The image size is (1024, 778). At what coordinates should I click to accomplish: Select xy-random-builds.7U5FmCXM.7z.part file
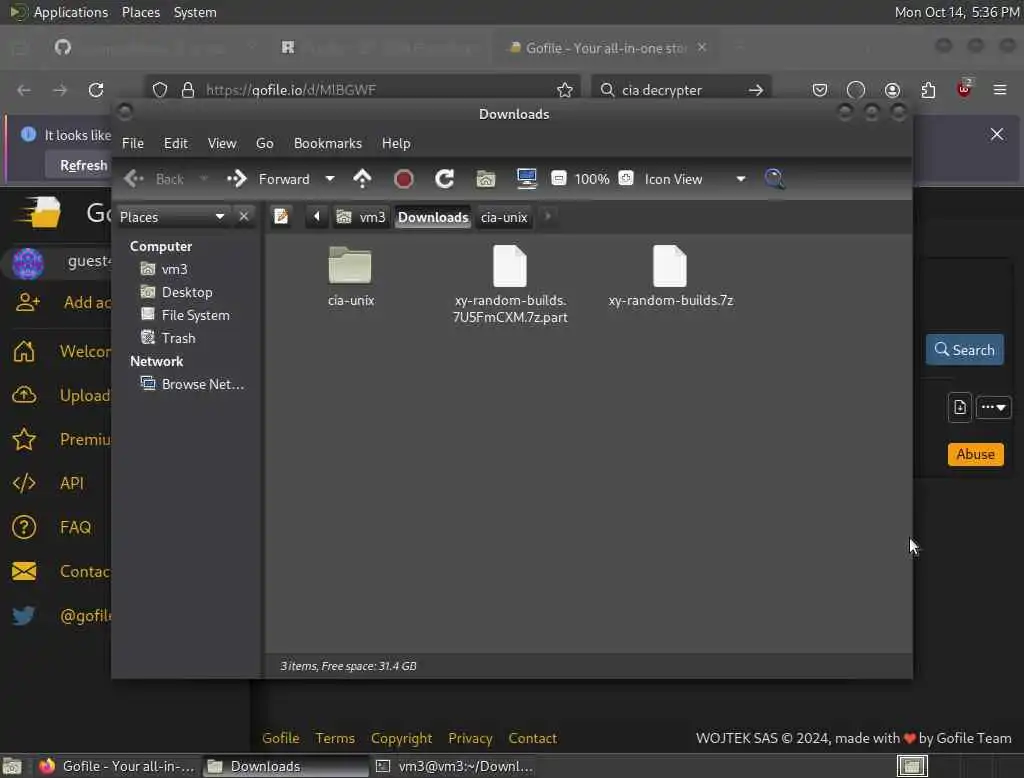pyautogui.click(x=510, y=284)
